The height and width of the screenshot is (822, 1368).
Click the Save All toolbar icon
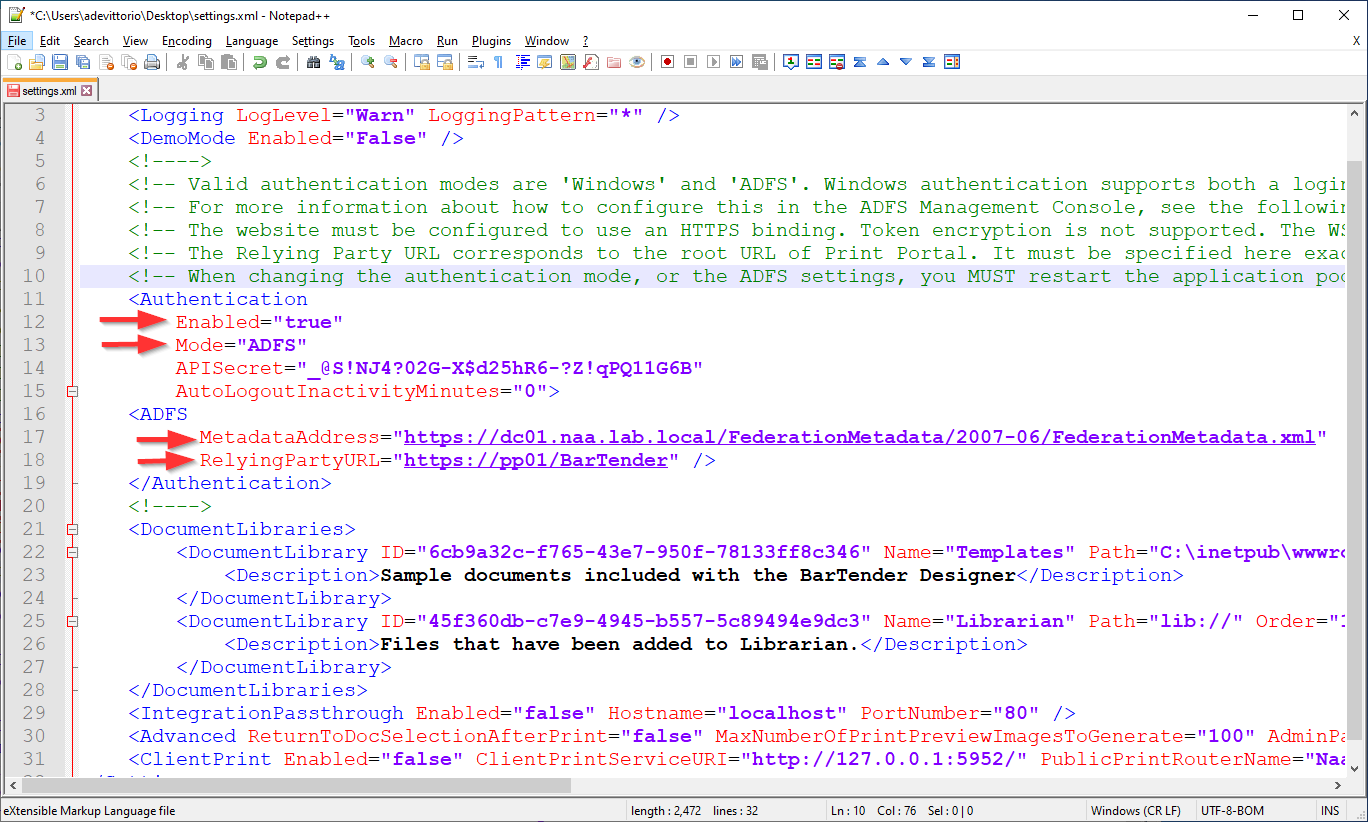click(83, 62)
